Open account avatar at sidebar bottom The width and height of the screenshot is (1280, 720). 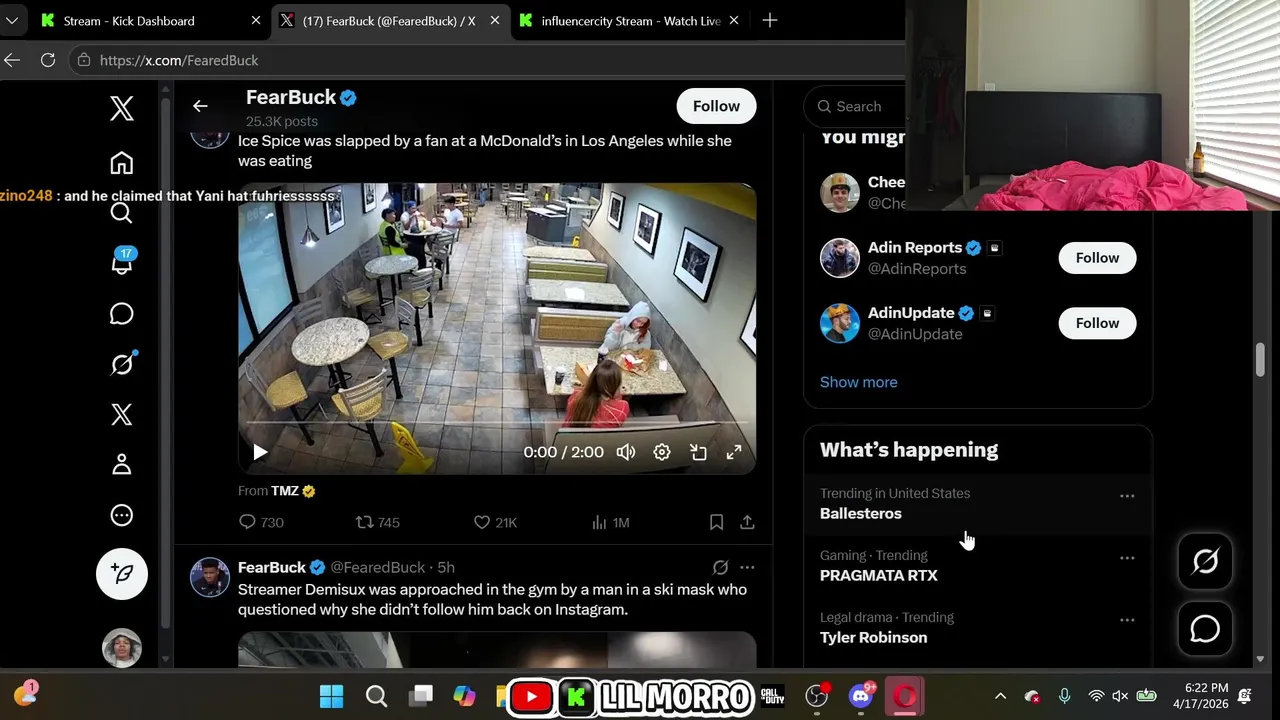122,648
